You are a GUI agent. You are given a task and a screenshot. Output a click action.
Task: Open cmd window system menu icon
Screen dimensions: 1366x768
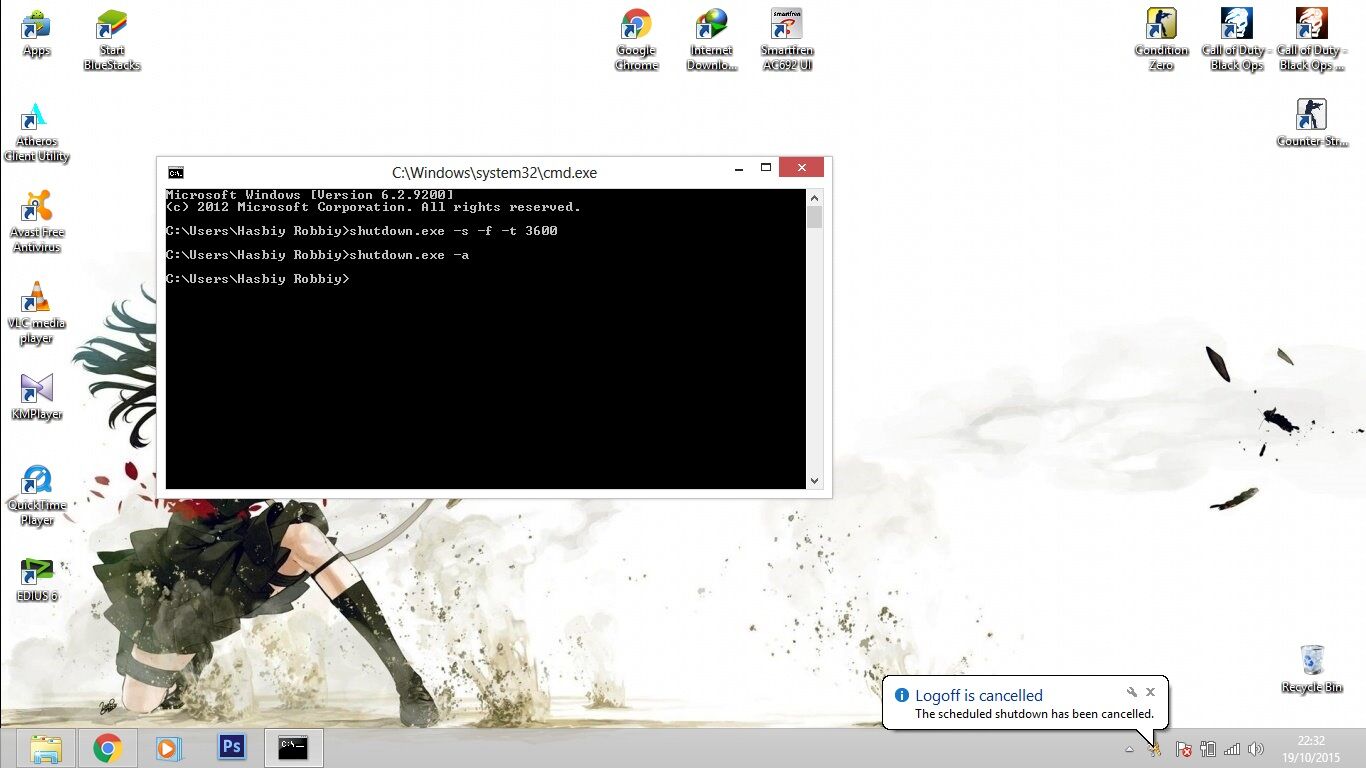(x=176, y=173)
